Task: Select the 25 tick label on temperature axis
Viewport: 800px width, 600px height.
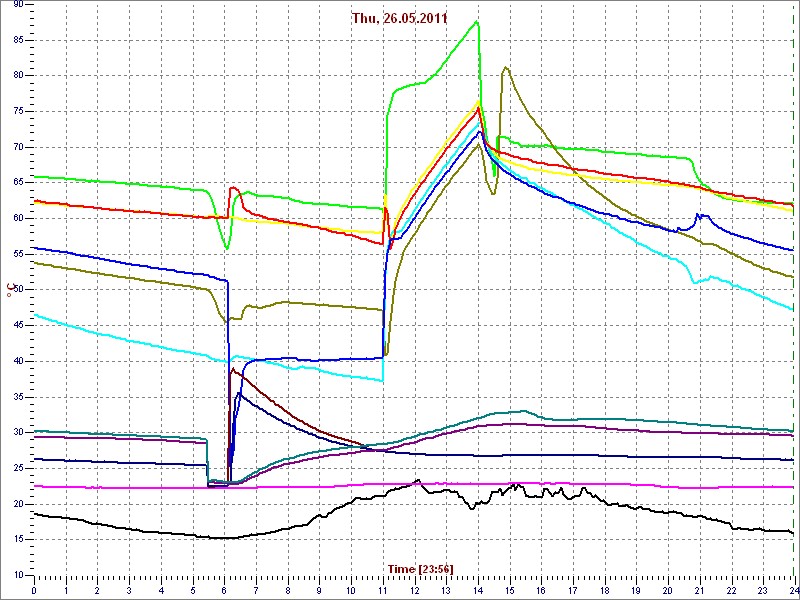Action: pyautogui.click(x=18, y=468)
